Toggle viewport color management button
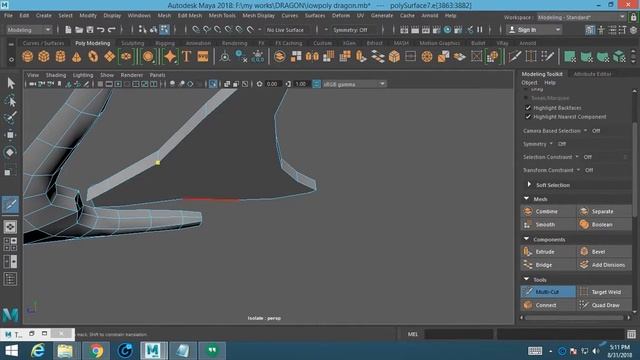 pyautogui.click(x=316, y=84)
